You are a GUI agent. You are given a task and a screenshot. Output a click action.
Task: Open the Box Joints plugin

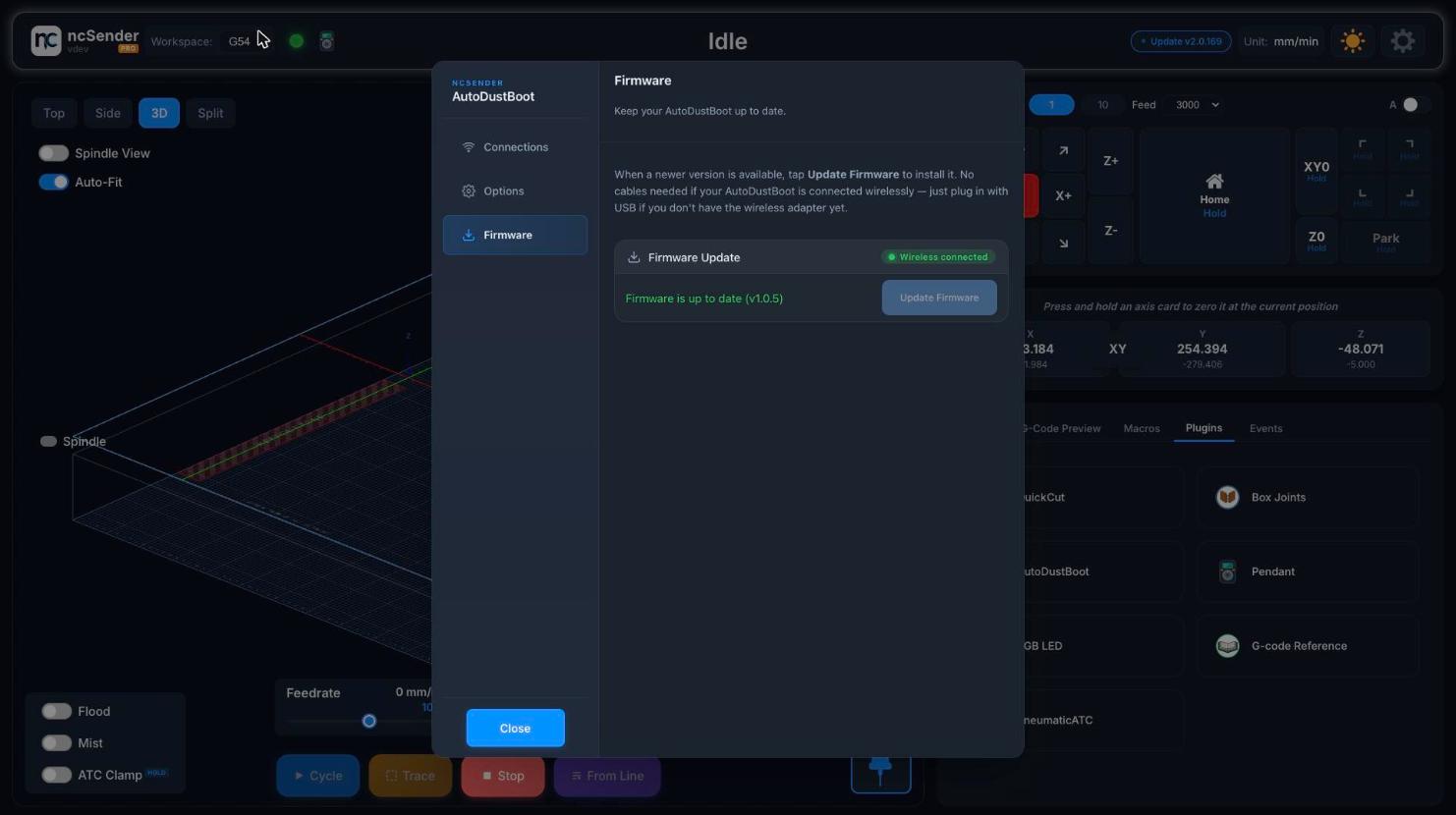(x=1308, y=497)
